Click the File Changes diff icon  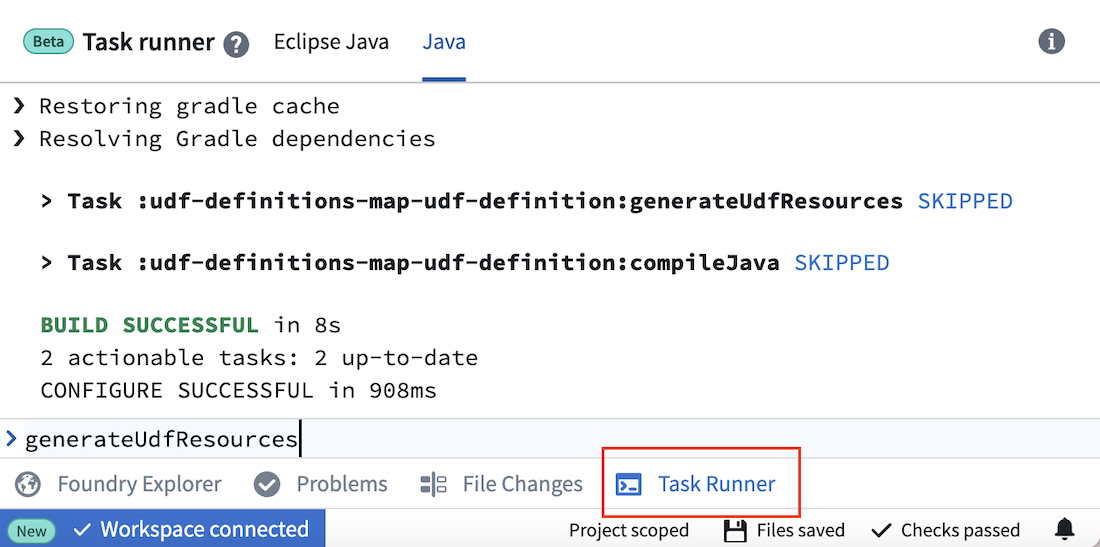(434, 485)
